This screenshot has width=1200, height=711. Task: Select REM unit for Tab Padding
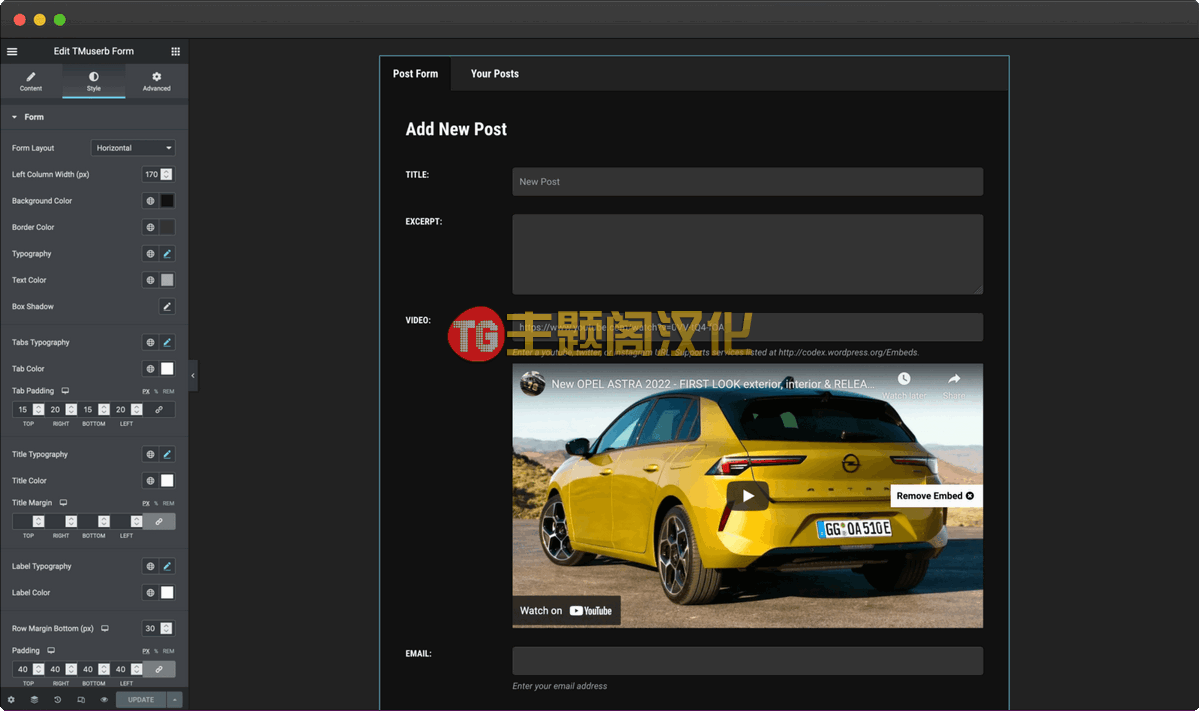(x=168, y=392)
